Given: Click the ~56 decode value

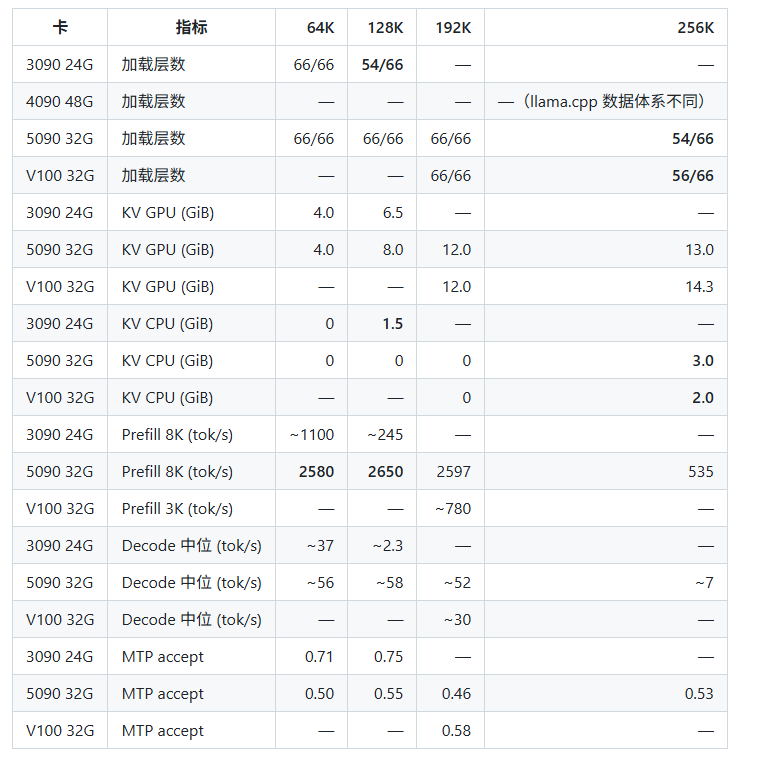Looking at the screenshot, I should click(x=320, y=583).
